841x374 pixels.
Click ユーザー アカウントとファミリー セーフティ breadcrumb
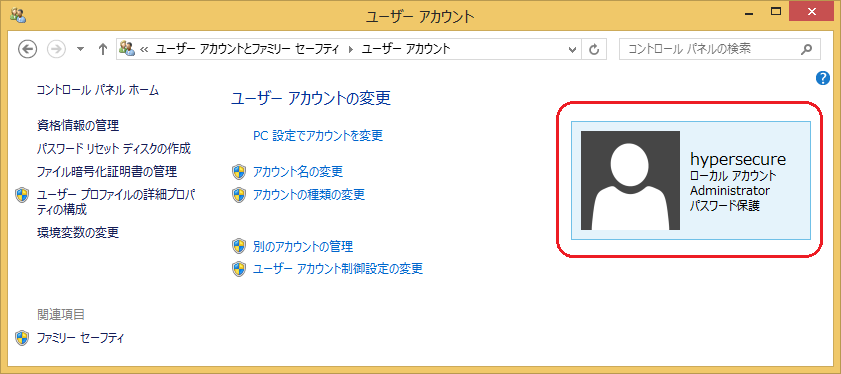[x=248, y=49]
